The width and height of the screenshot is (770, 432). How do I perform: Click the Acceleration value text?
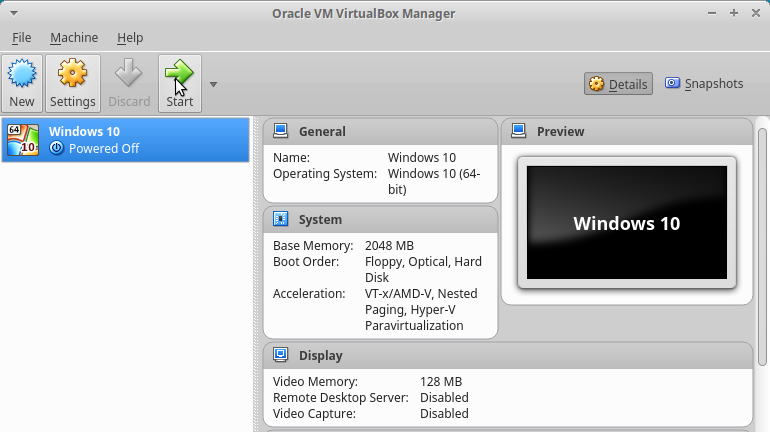[421, 310]
